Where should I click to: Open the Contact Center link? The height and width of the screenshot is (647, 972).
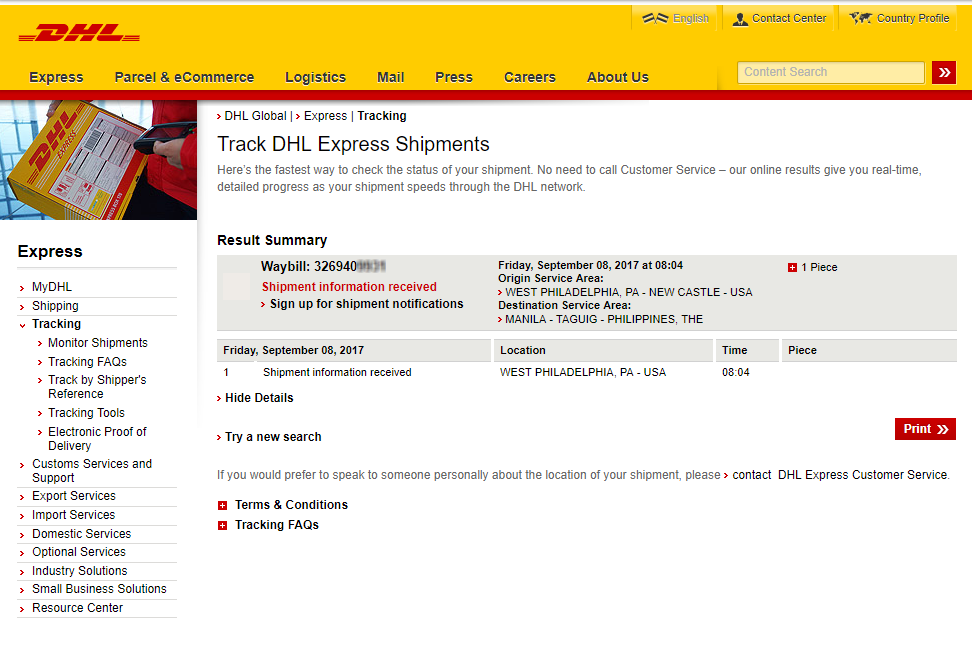[789, 19]
